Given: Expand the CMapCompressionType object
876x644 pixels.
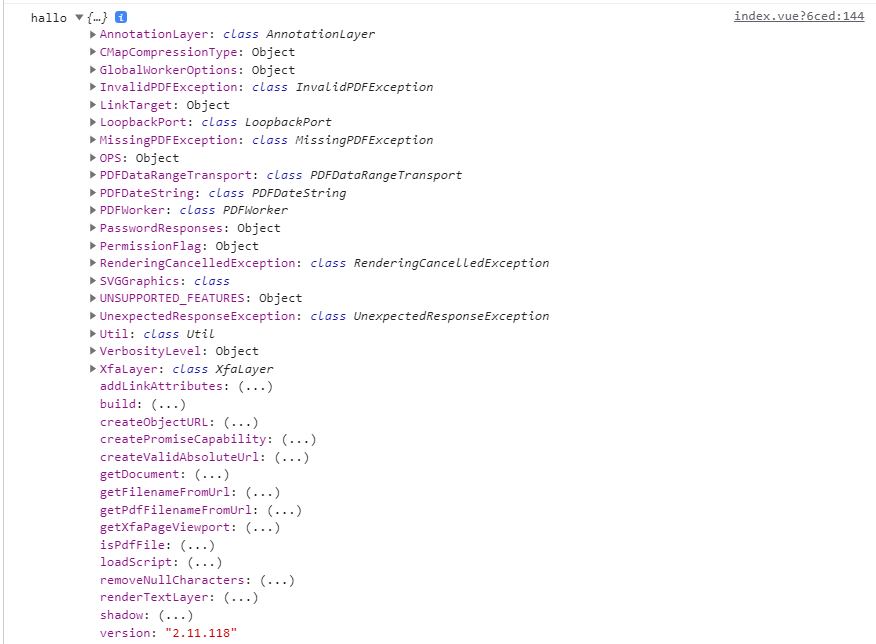Looking at the screenshot, I should click(x=92, y=51).
